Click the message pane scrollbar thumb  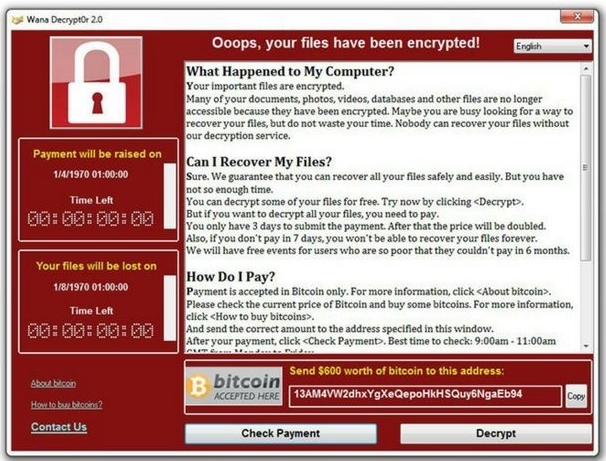click(x=586, y=168)
